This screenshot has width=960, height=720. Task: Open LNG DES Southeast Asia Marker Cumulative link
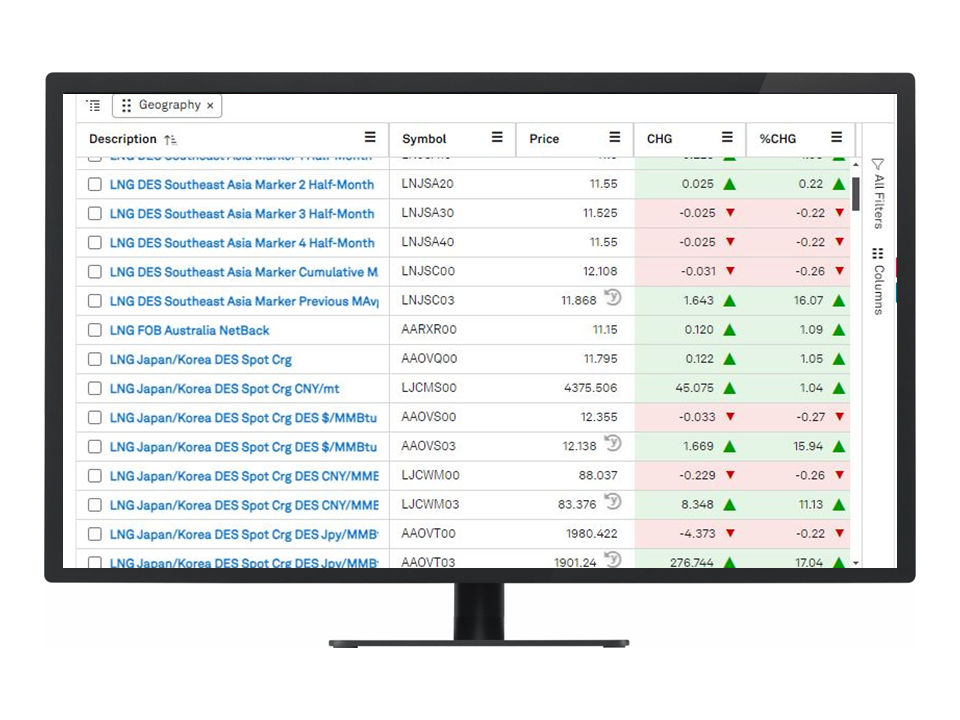pyautogui.click(x=243, y=272)
